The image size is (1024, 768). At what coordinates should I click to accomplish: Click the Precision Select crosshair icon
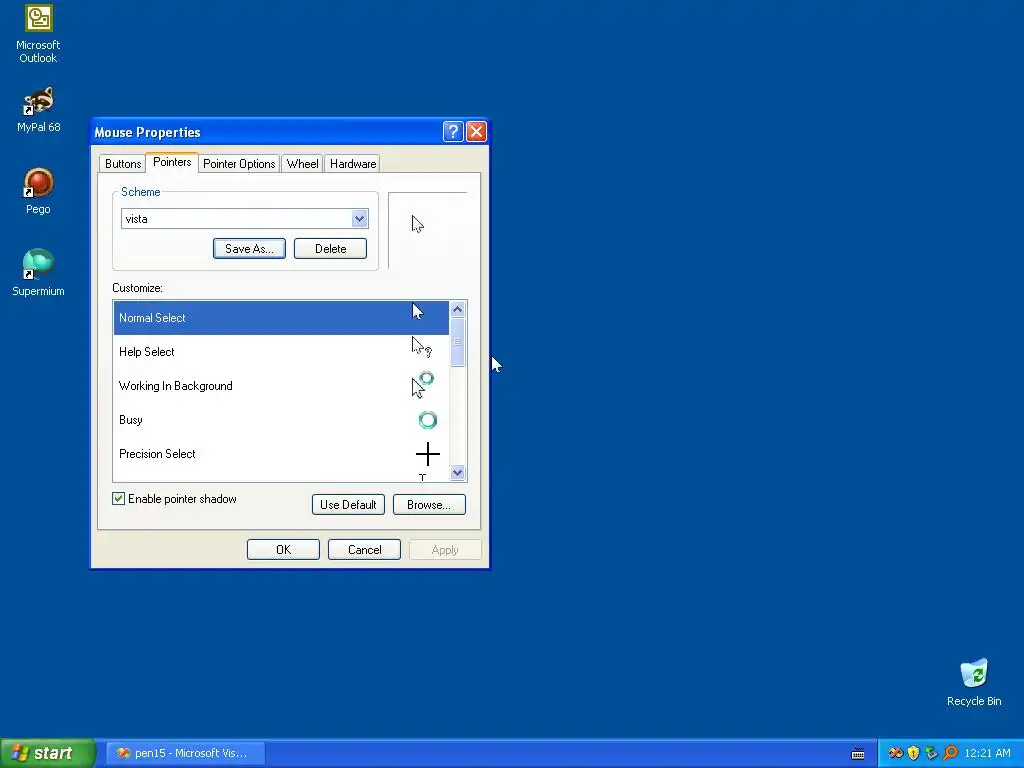(428, 454)
